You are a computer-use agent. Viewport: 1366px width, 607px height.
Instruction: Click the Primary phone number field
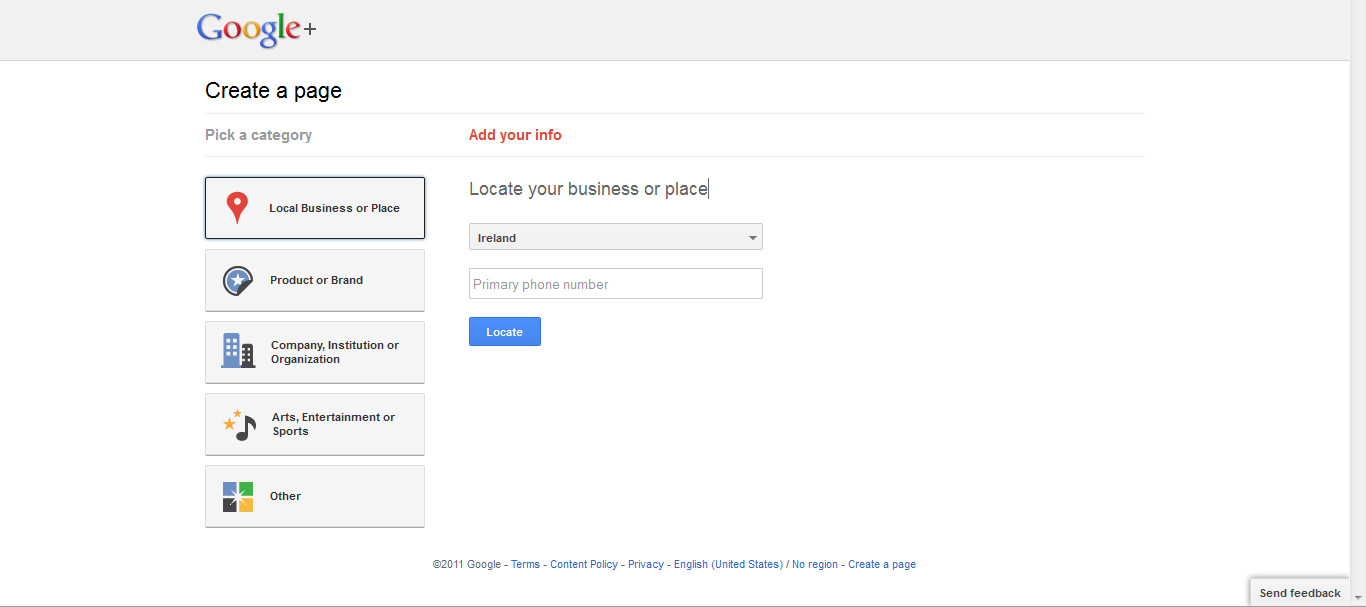point(615,284)
